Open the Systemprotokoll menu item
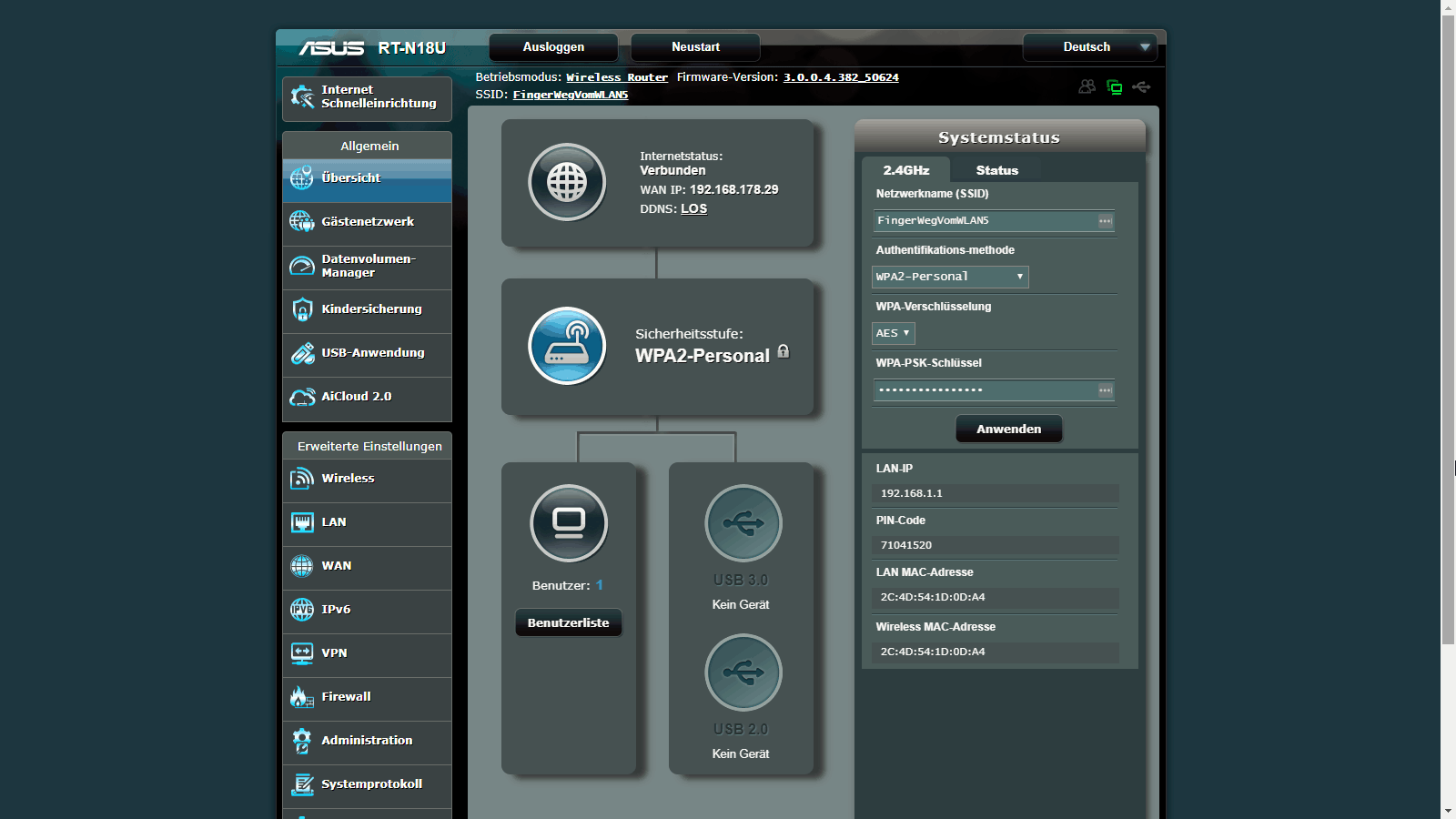The height and width of the screenshot is (819, 1456). [367, 786]
